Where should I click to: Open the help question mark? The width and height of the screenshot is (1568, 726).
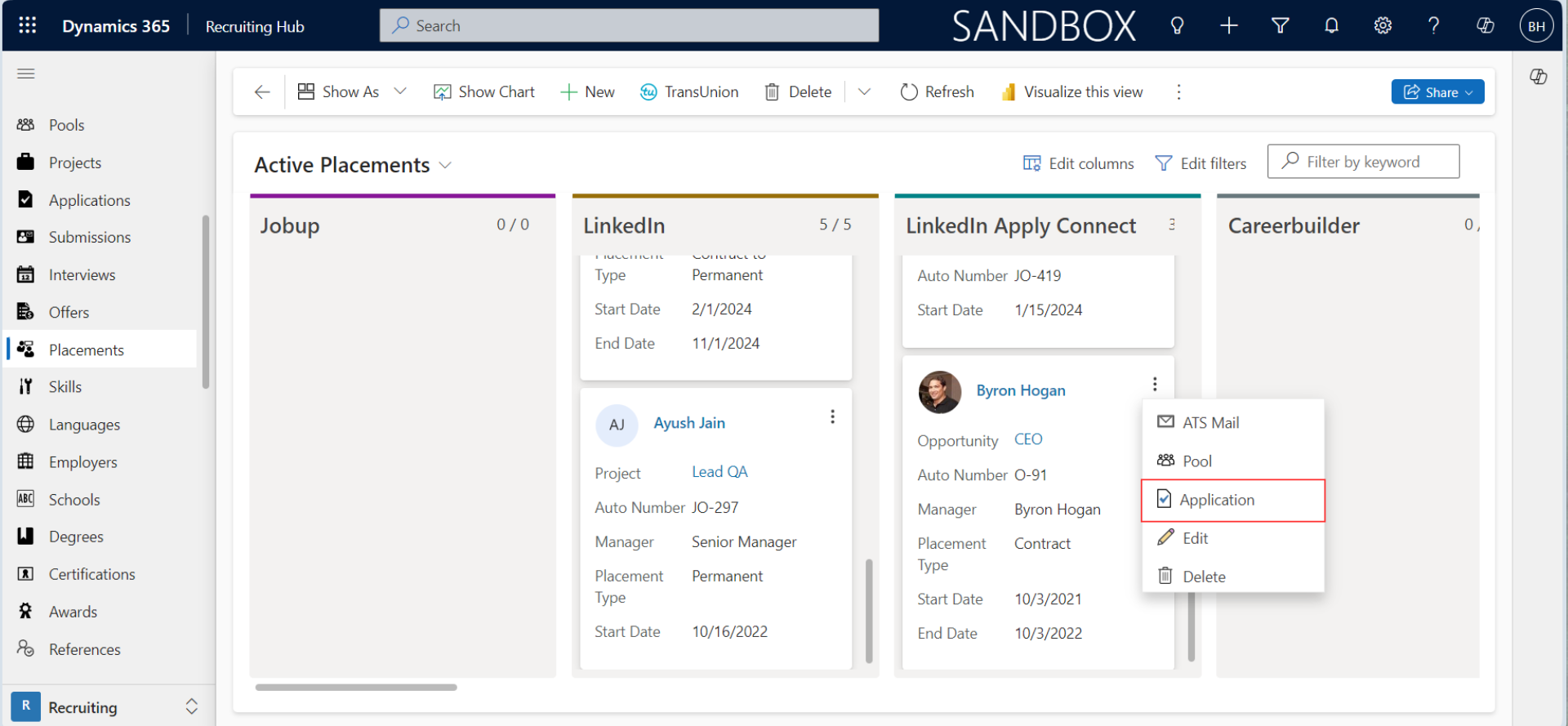click(x=1433, y=25)
